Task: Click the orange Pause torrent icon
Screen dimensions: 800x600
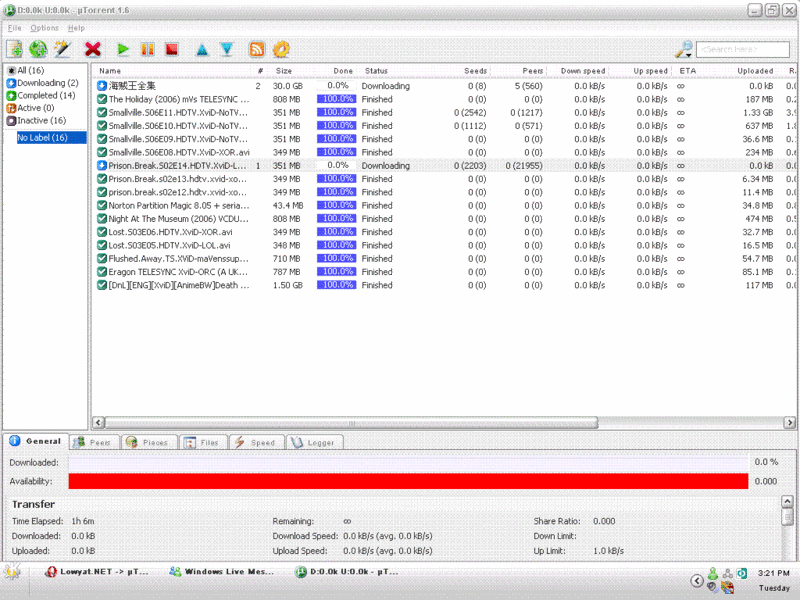Action: [147, 49]
